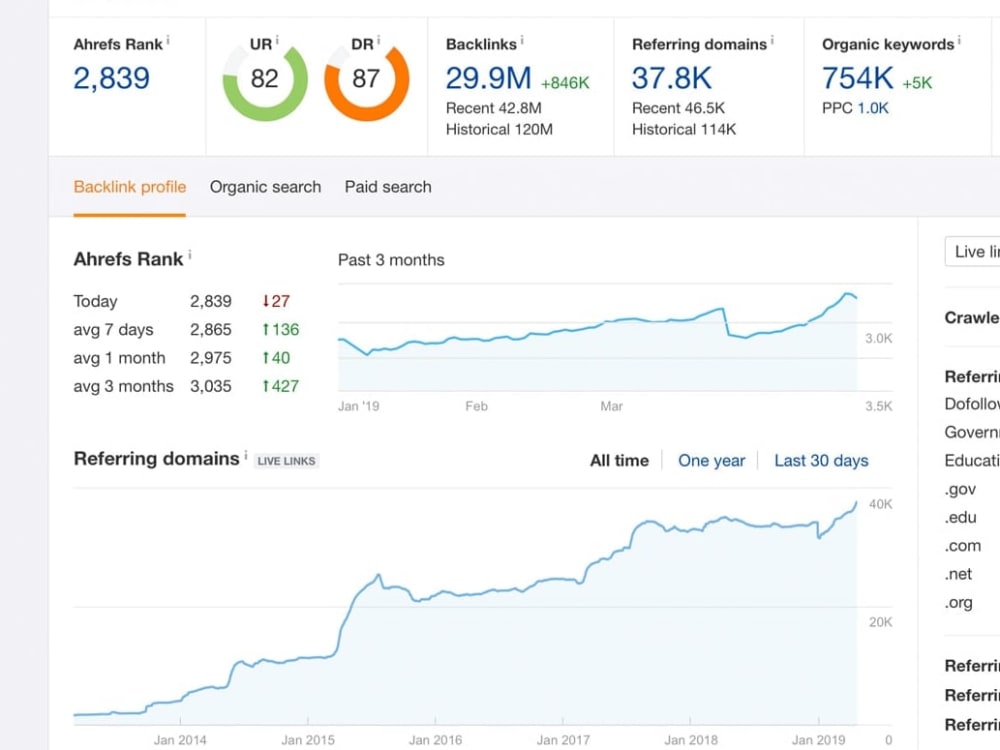This screenshot has width=1000, height=750.
Task: Click the +5K keywords change
Action: click(x=917, y=83)
